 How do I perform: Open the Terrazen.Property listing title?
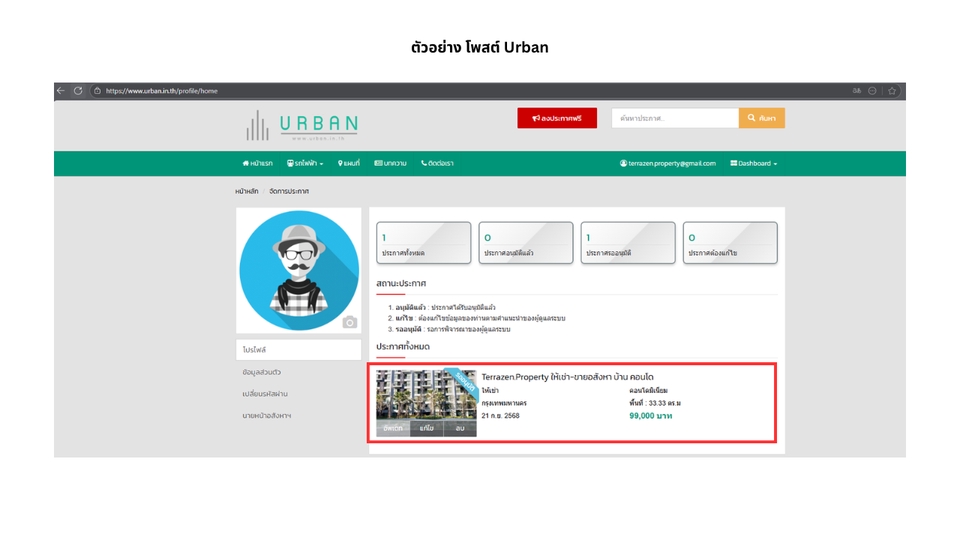[568, 377]
